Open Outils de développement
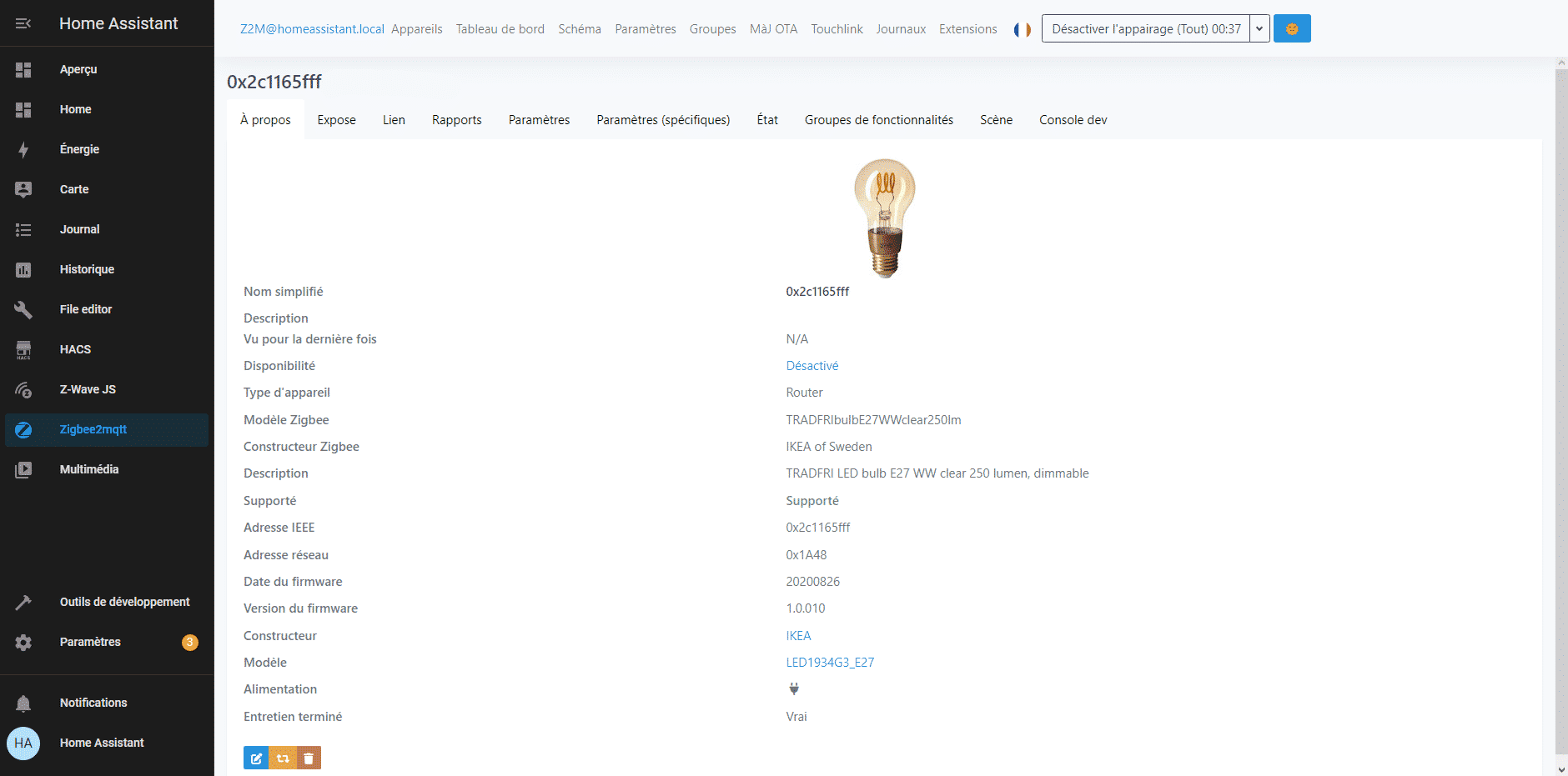Screen dimensions: 1568x776 point(107,602)
